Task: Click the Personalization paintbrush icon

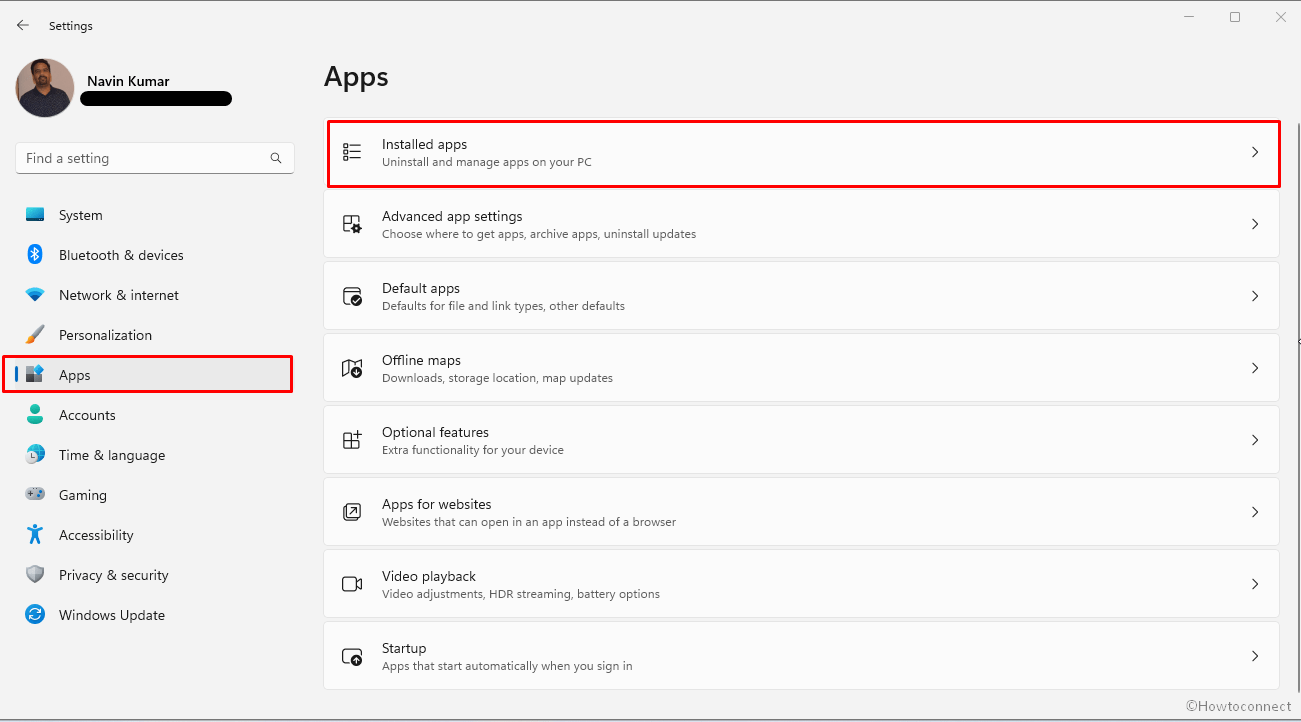Action: pos(35,335)
